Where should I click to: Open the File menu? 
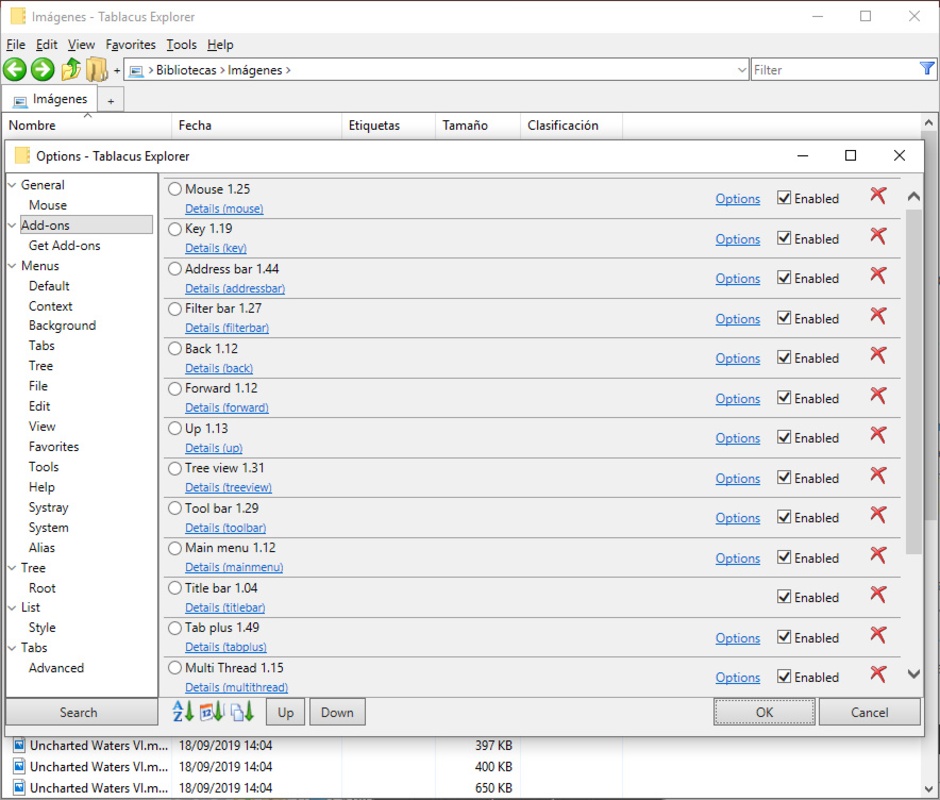pyautogui.click(x=16, y=44)
